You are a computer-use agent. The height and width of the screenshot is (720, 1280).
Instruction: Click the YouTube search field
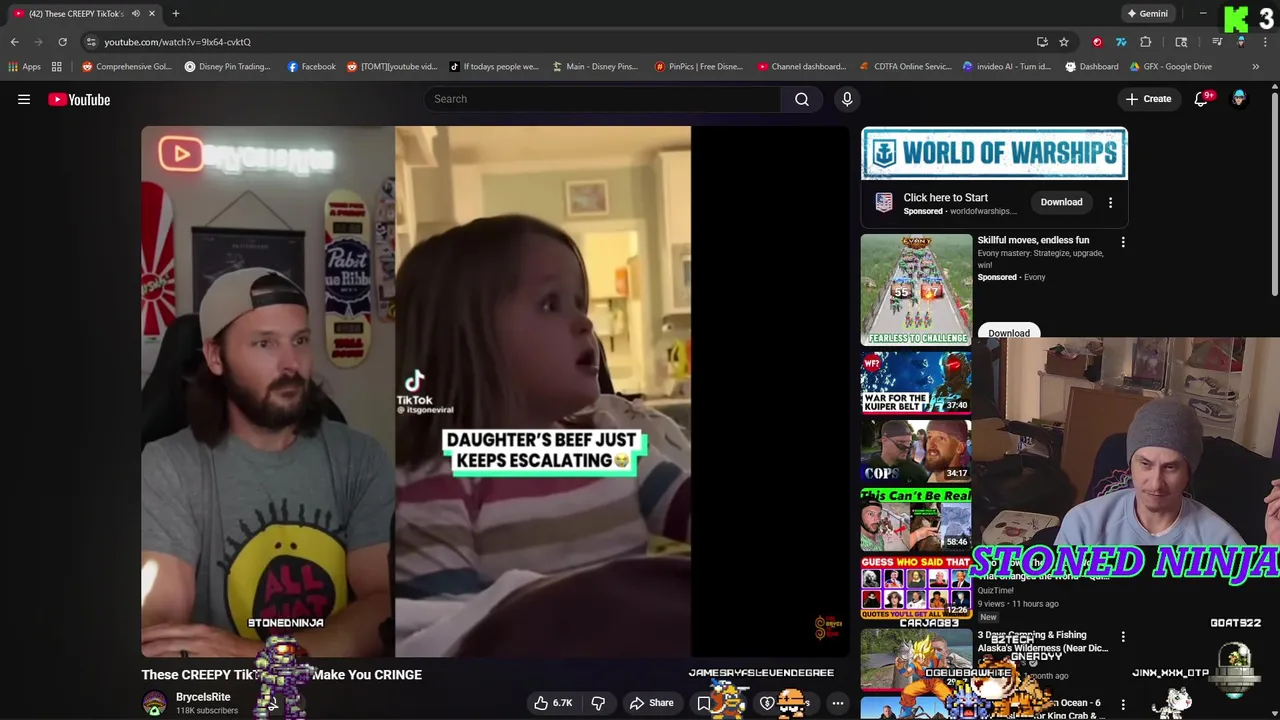[603, 99]
